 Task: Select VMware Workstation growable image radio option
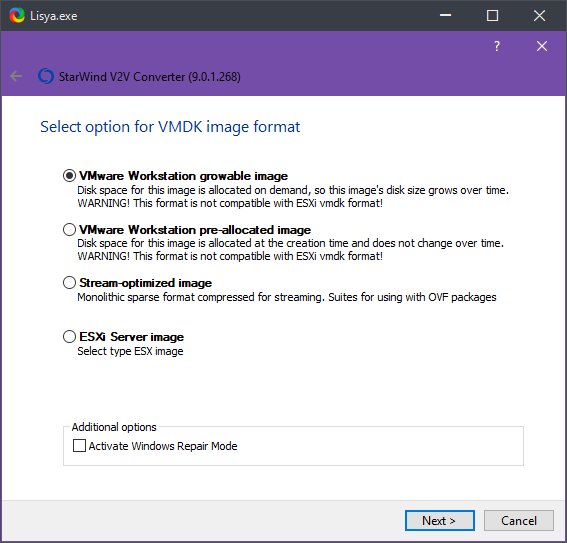tap(69, 176)
